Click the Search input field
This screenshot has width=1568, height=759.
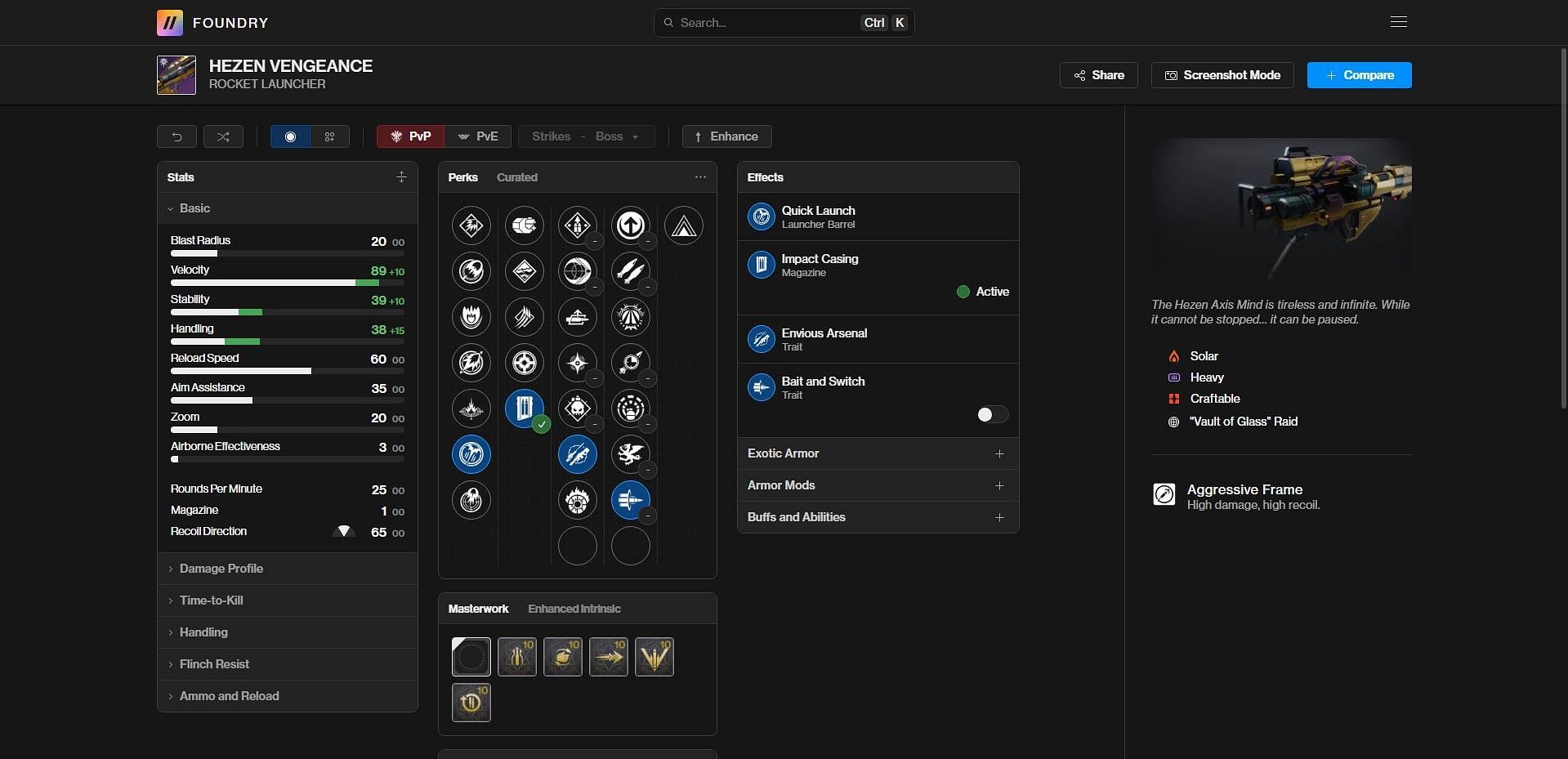tap(784, 23)
